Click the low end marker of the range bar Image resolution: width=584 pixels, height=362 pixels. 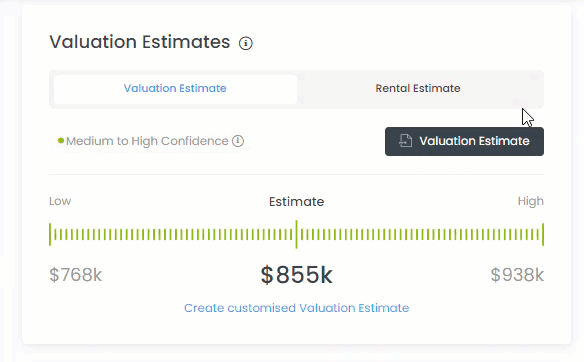coord(50,234)
